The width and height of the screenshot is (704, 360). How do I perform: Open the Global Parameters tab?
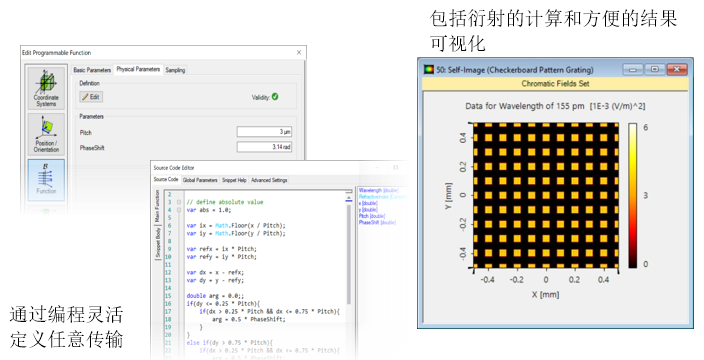(x=200, y=180)
